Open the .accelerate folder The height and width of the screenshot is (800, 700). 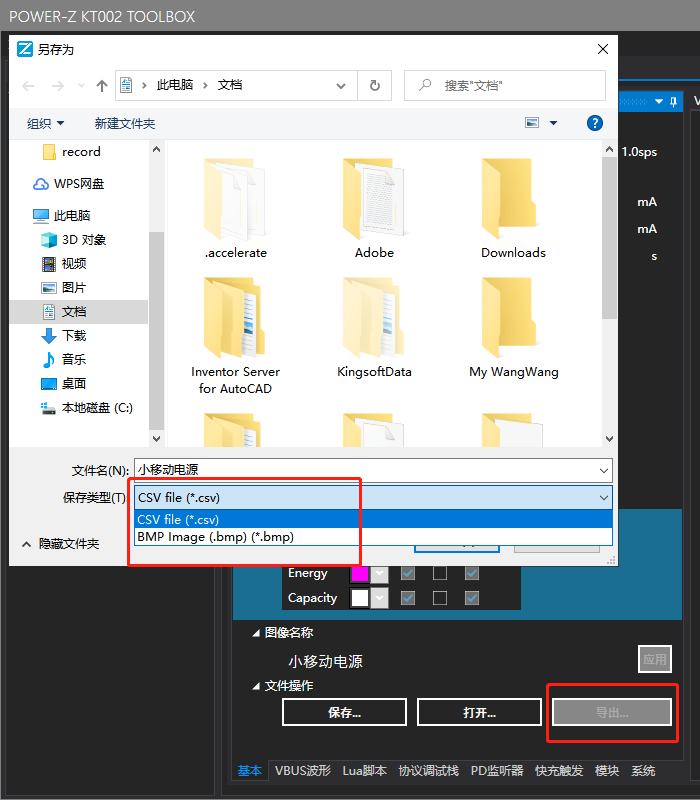point(235,209)
